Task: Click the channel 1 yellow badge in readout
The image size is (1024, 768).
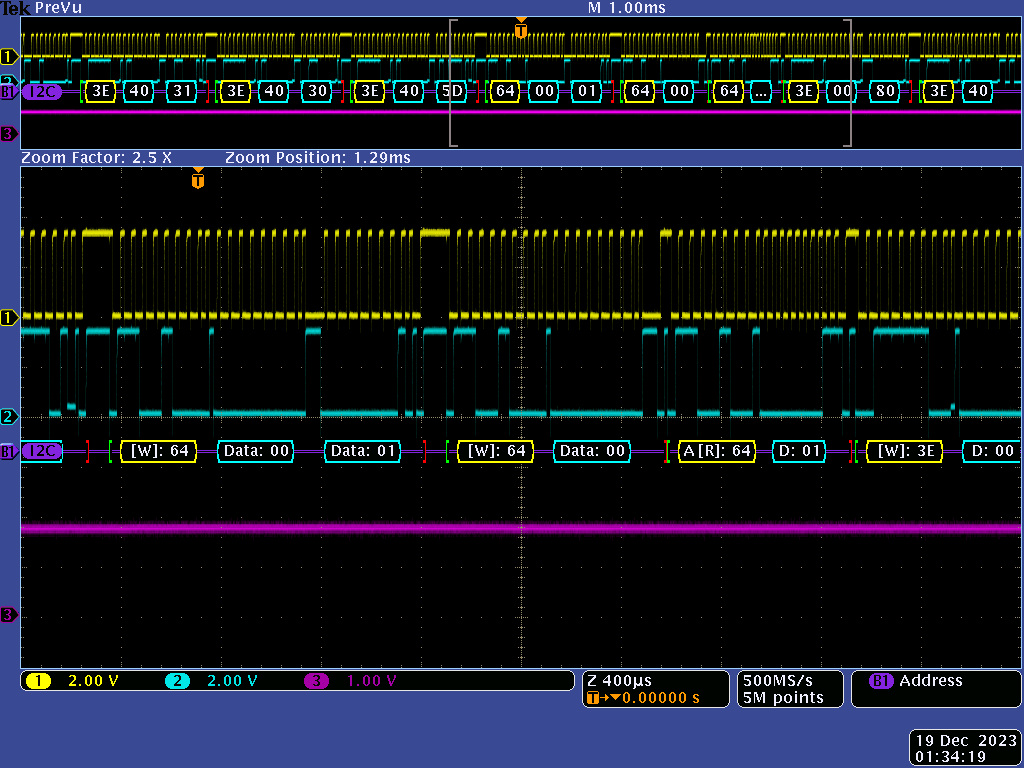Action: click(x=39, y=680)
